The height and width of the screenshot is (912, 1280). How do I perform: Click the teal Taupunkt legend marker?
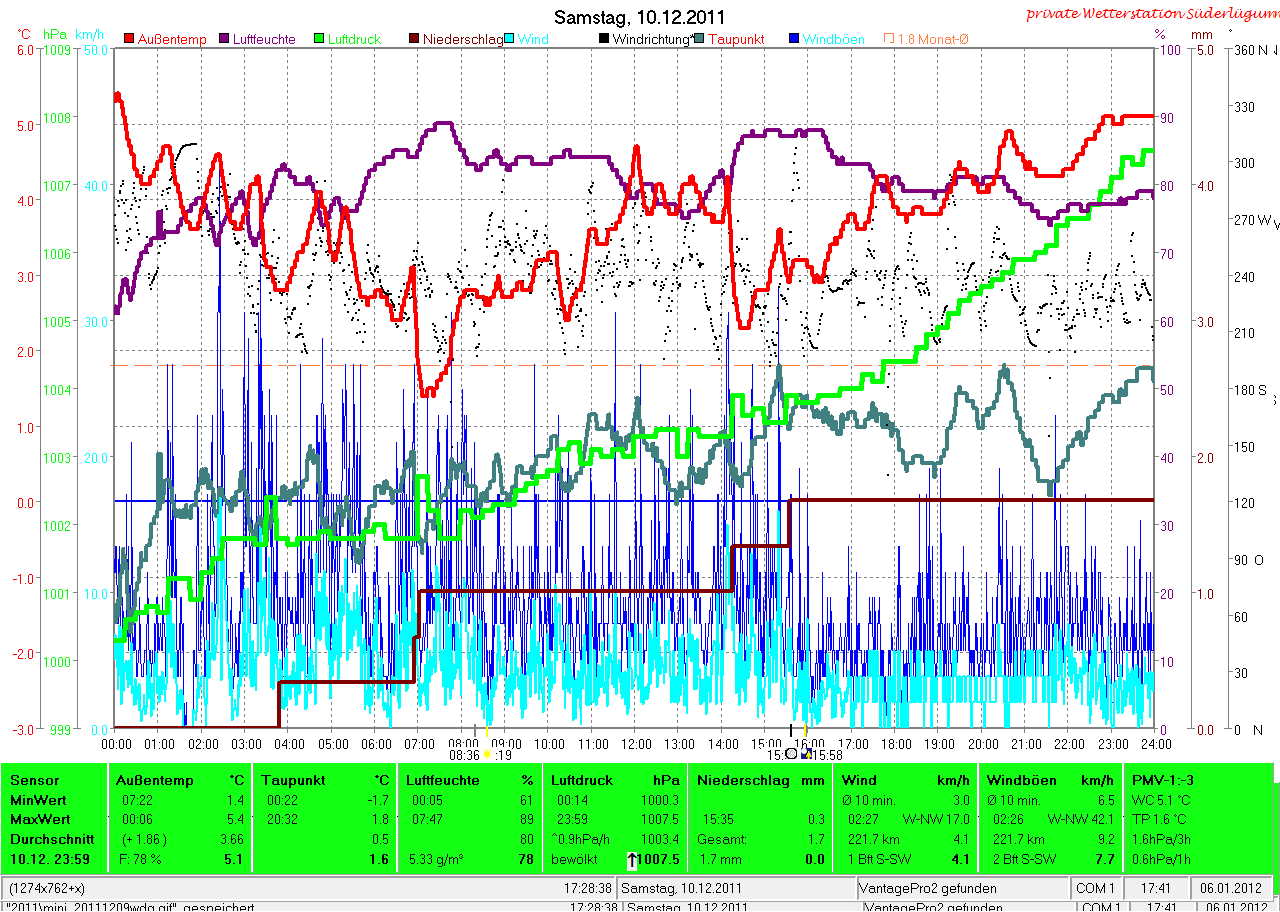coord(698,39)
